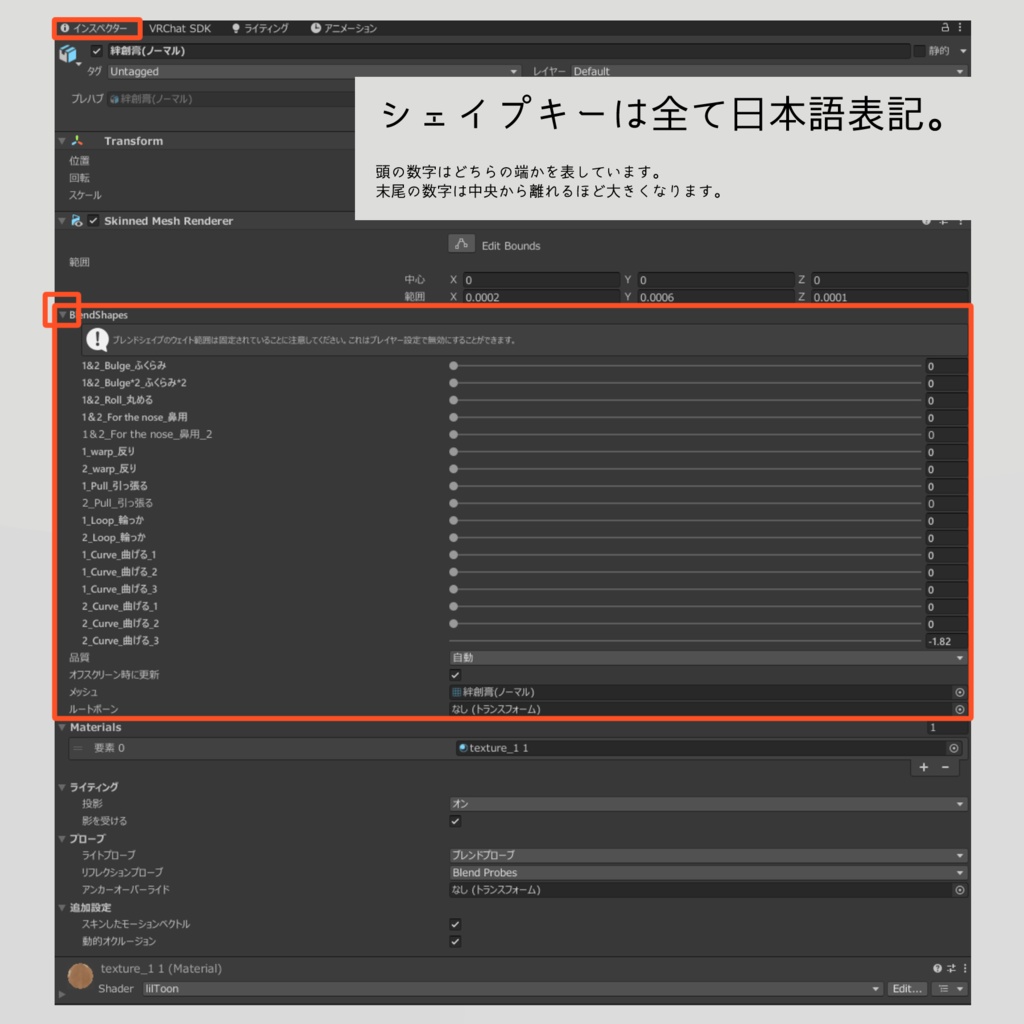Click the texture_1 1 material preview sphere
This screenshot has height=1024, width=1024.
(x=80, y=976)
